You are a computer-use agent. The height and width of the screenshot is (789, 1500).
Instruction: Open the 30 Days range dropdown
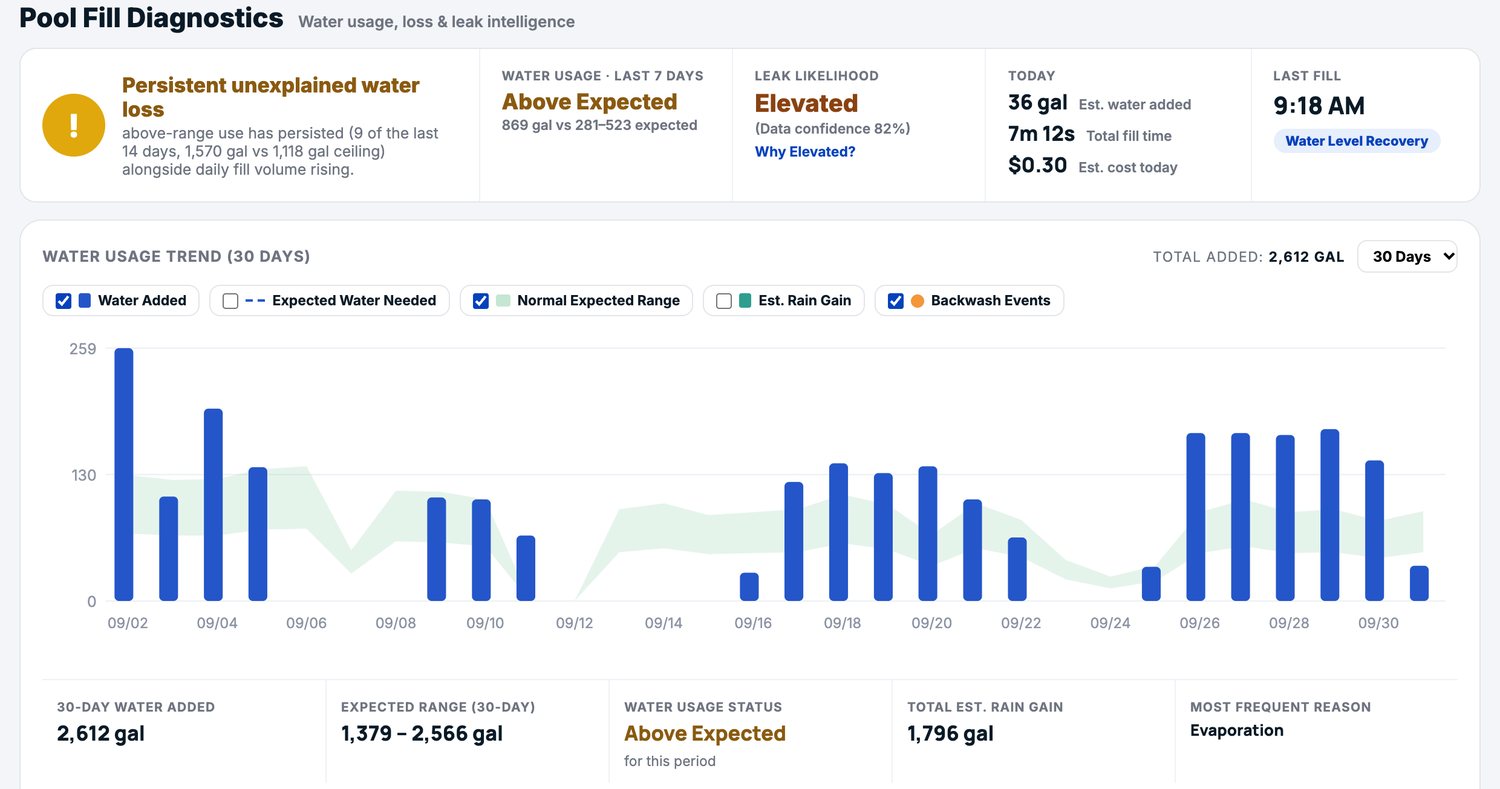click(1407, 256)
